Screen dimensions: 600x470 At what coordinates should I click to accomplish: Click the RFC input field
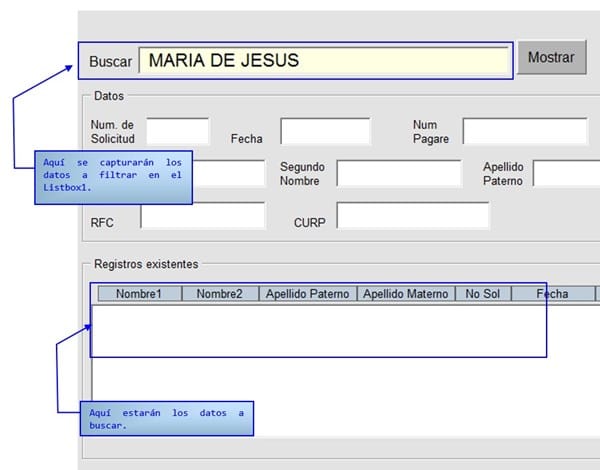point(203,216)
